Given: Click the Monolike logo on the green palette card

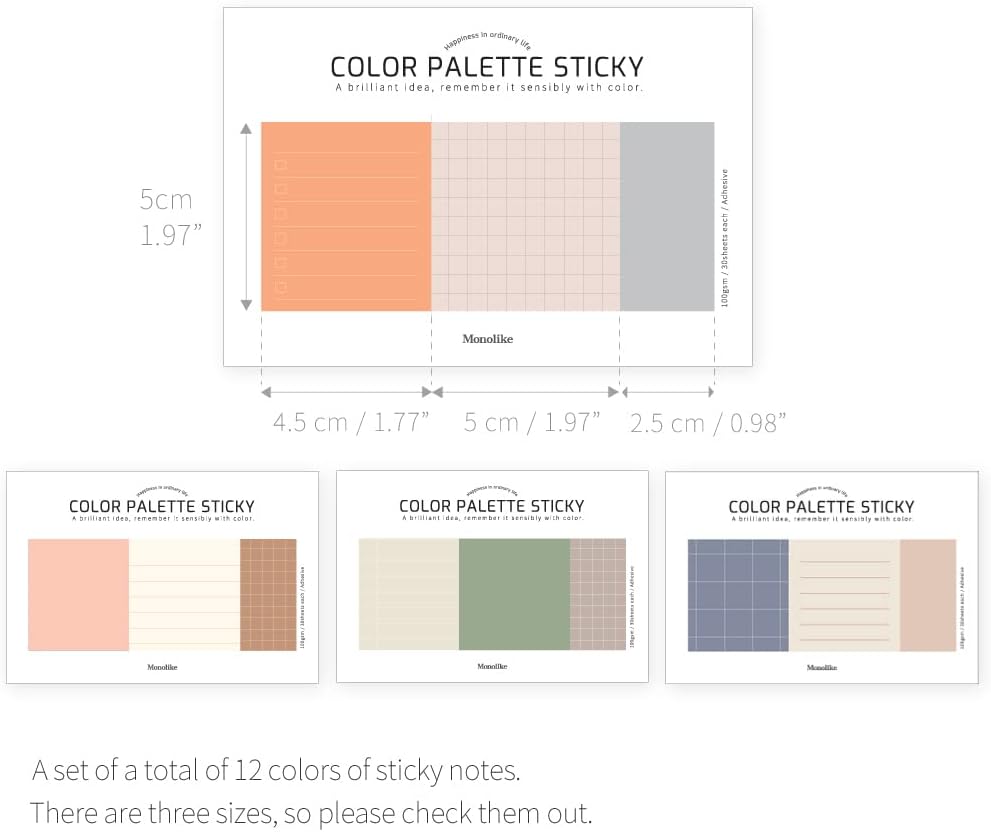Looking at the screenshot, I should [x=492, y=666].
